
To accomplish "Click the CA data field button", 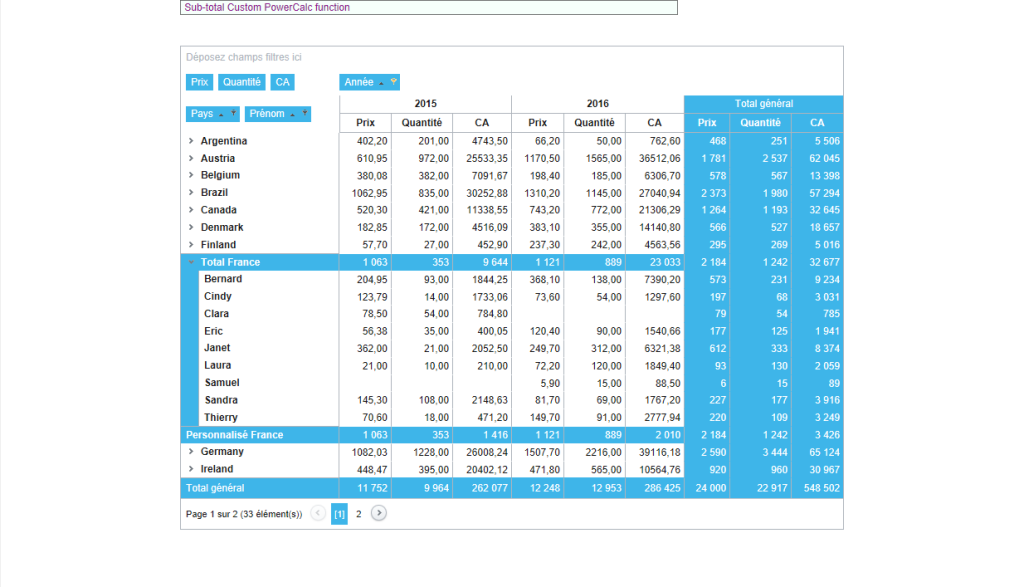I will [x=282, y=82].
